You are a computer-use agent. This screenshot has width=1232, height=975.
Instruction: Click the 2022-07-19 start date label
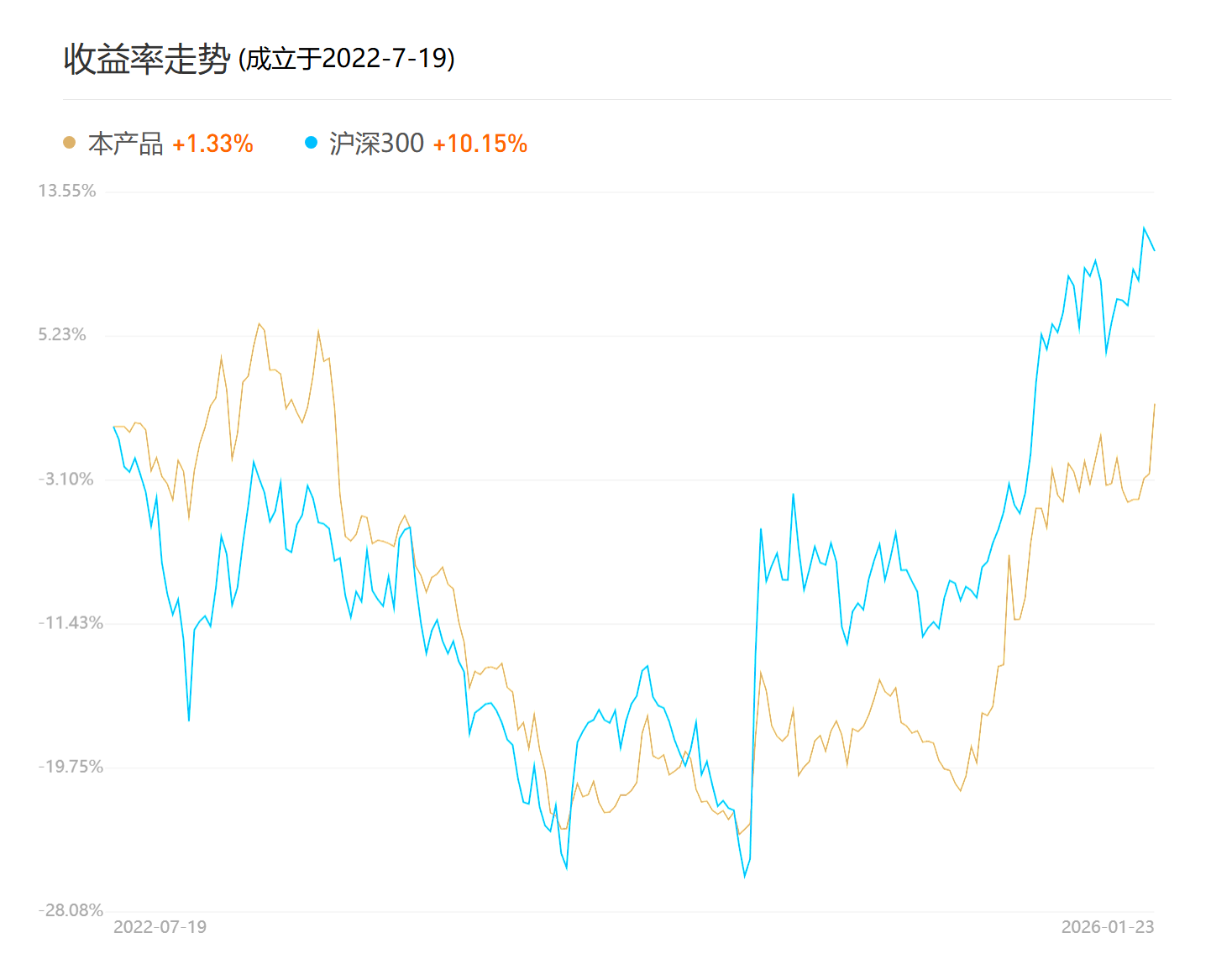click(x=160, y=927)
